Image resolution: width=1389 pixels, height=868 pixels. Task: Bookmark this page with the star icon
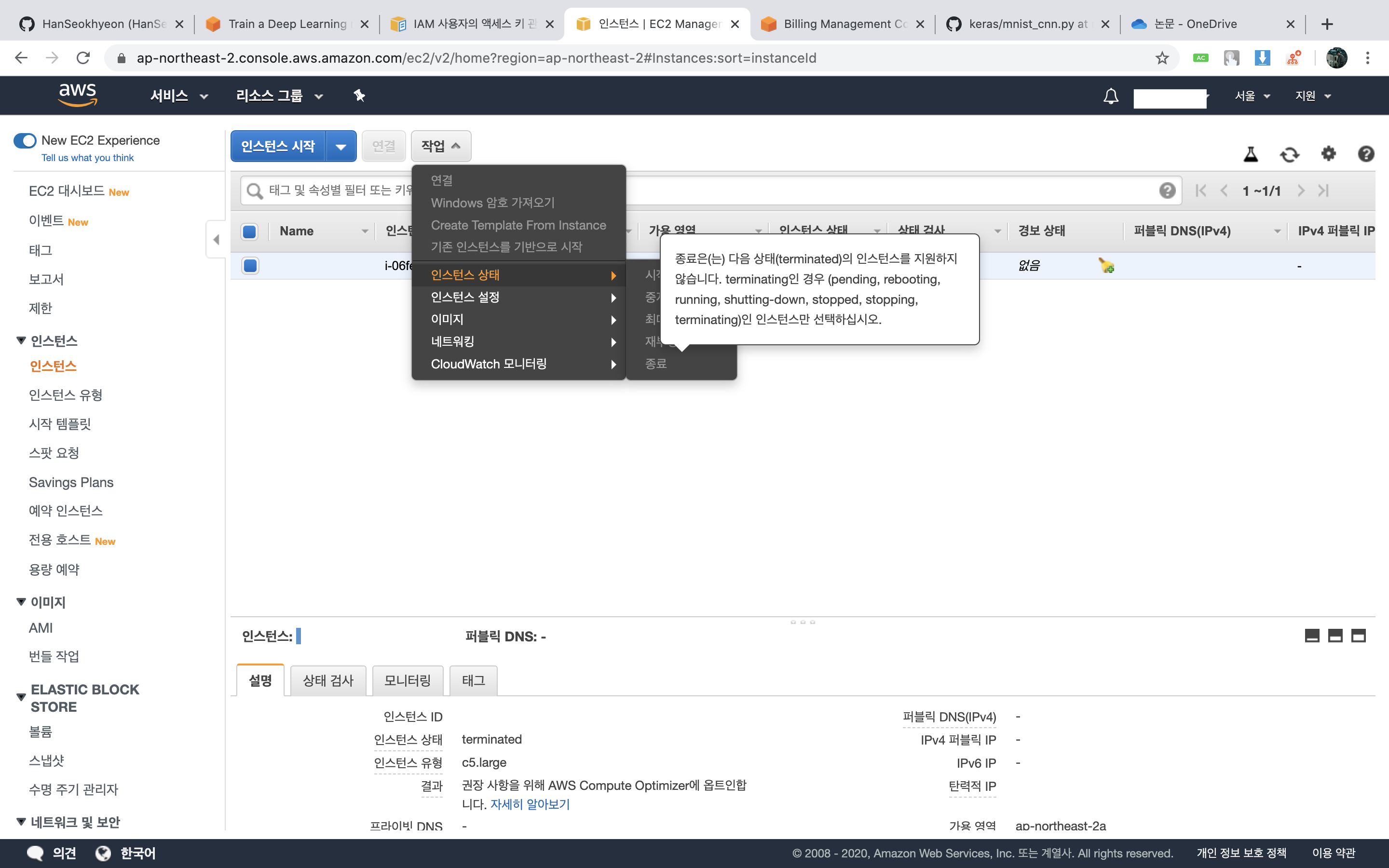tap(1162, 58)
